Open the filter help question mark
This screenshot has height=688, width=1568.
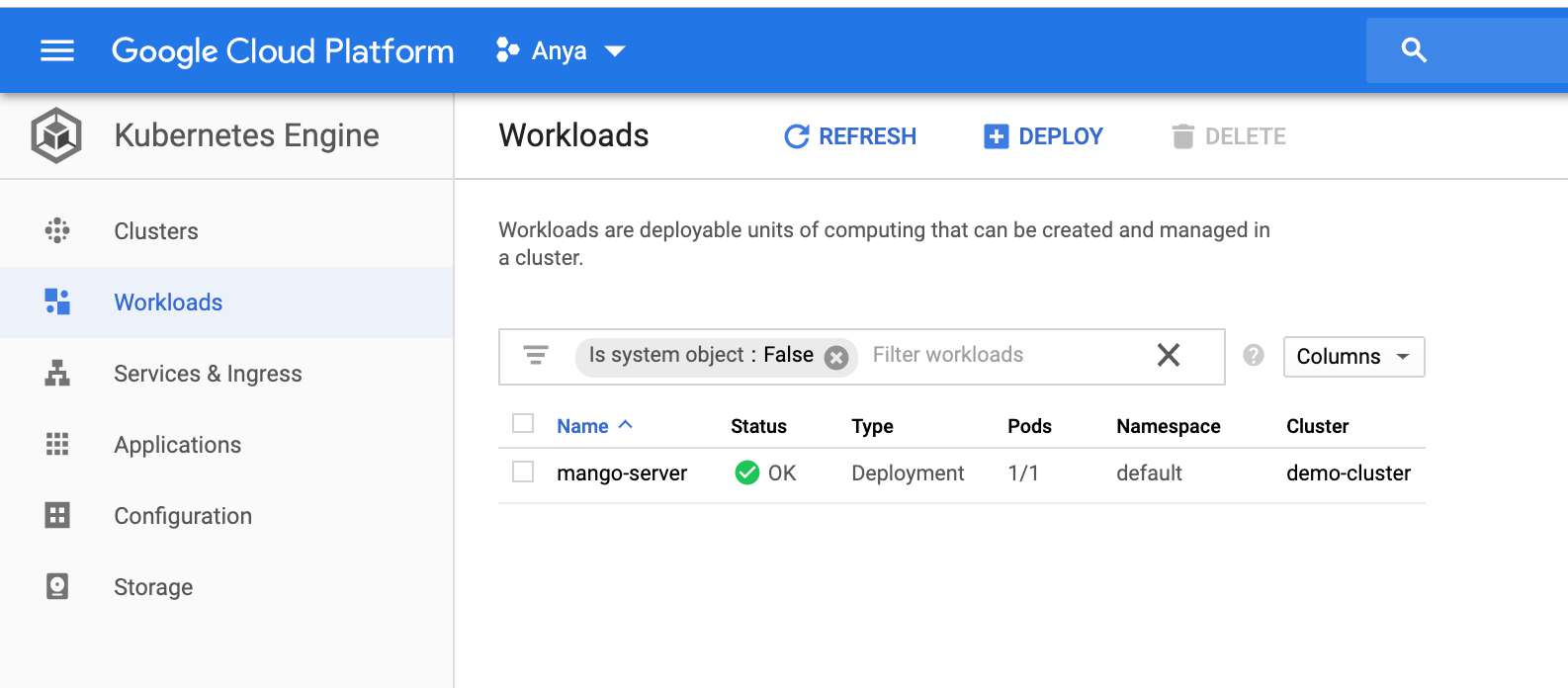tap(1254, 356)
